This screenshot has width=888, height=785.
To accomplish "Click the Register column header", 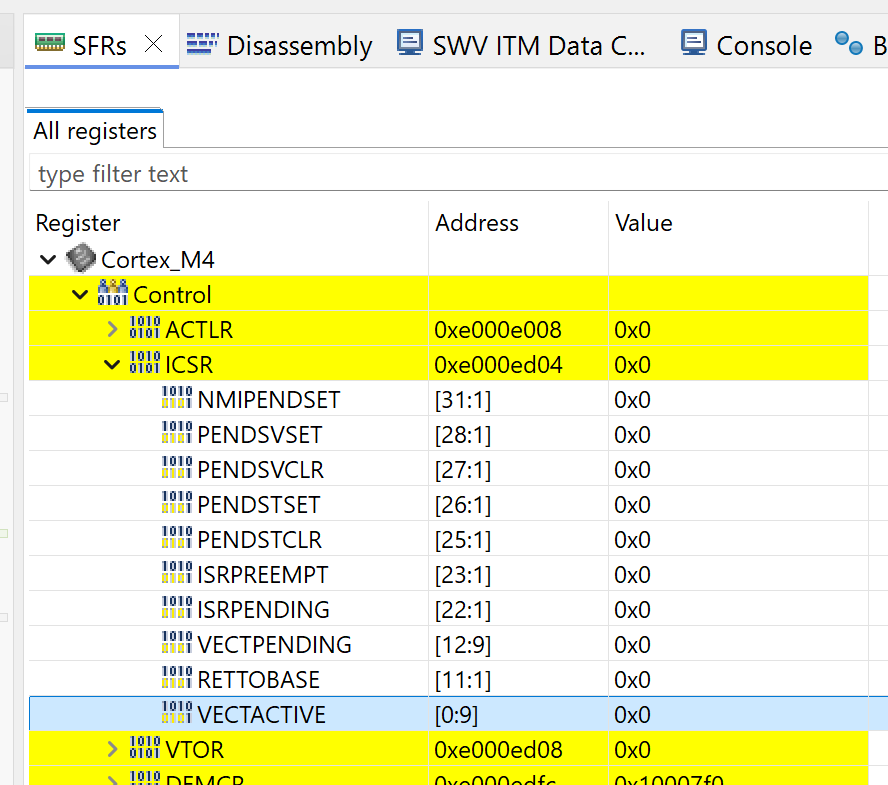I will coord(229,223).
